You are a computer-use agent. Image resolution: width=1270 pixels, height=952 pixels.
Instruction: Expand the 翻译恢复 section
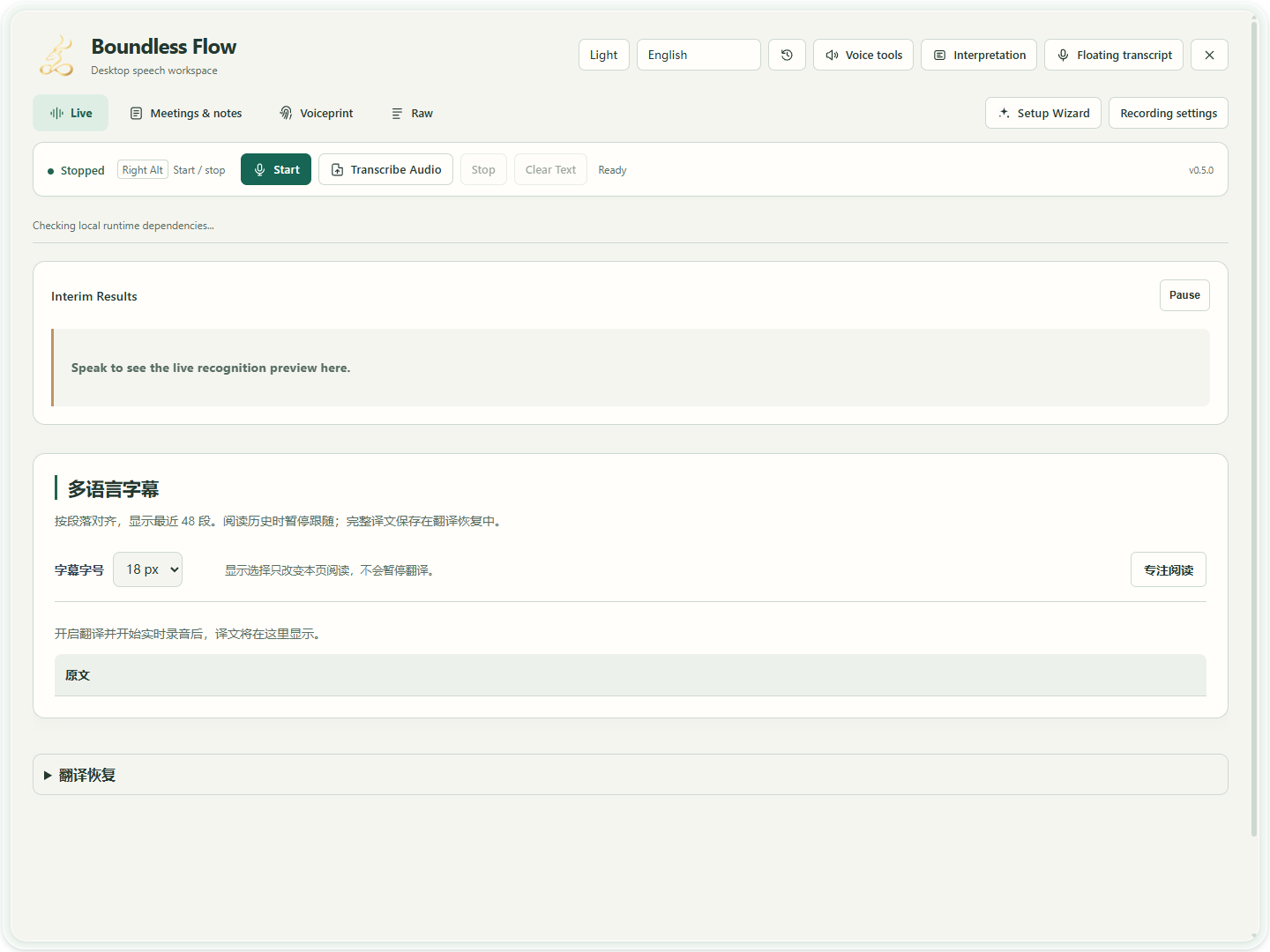[x=631, y=775]
